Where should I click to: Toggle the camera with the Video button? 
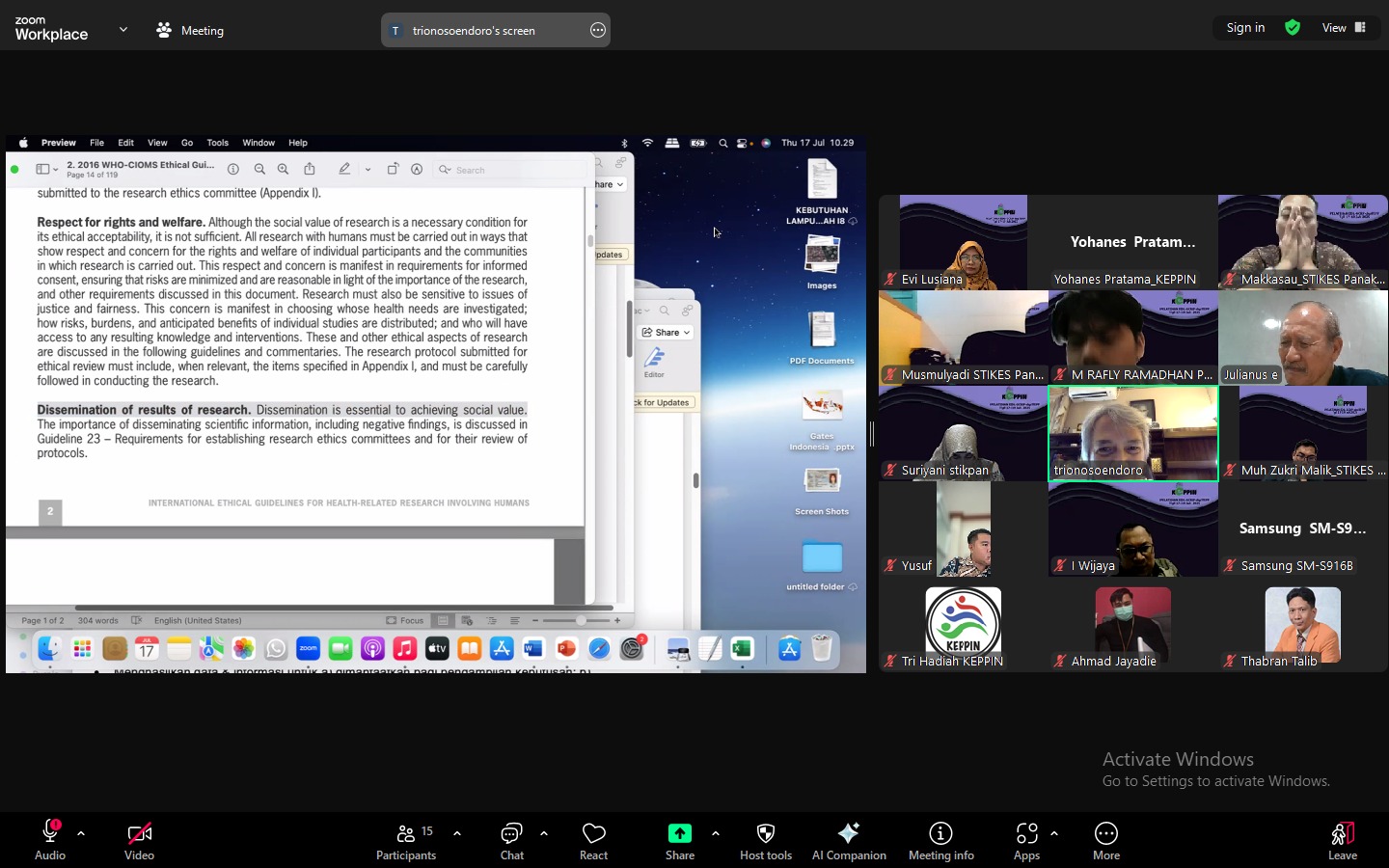click(139, 840)
